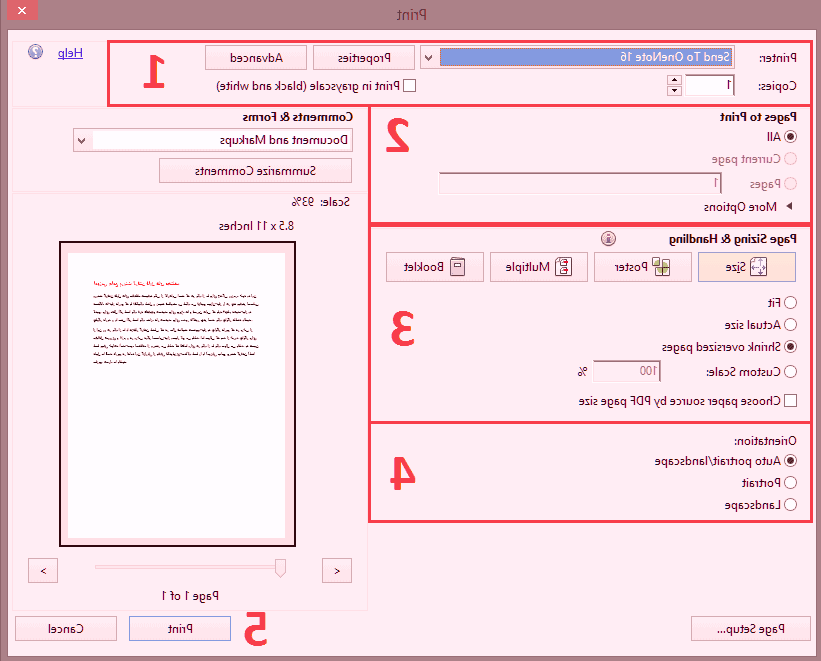This screenshot has height=661, width=821.
Task: Go to previous page with left preview arrow
Action: tap(42, 570)
